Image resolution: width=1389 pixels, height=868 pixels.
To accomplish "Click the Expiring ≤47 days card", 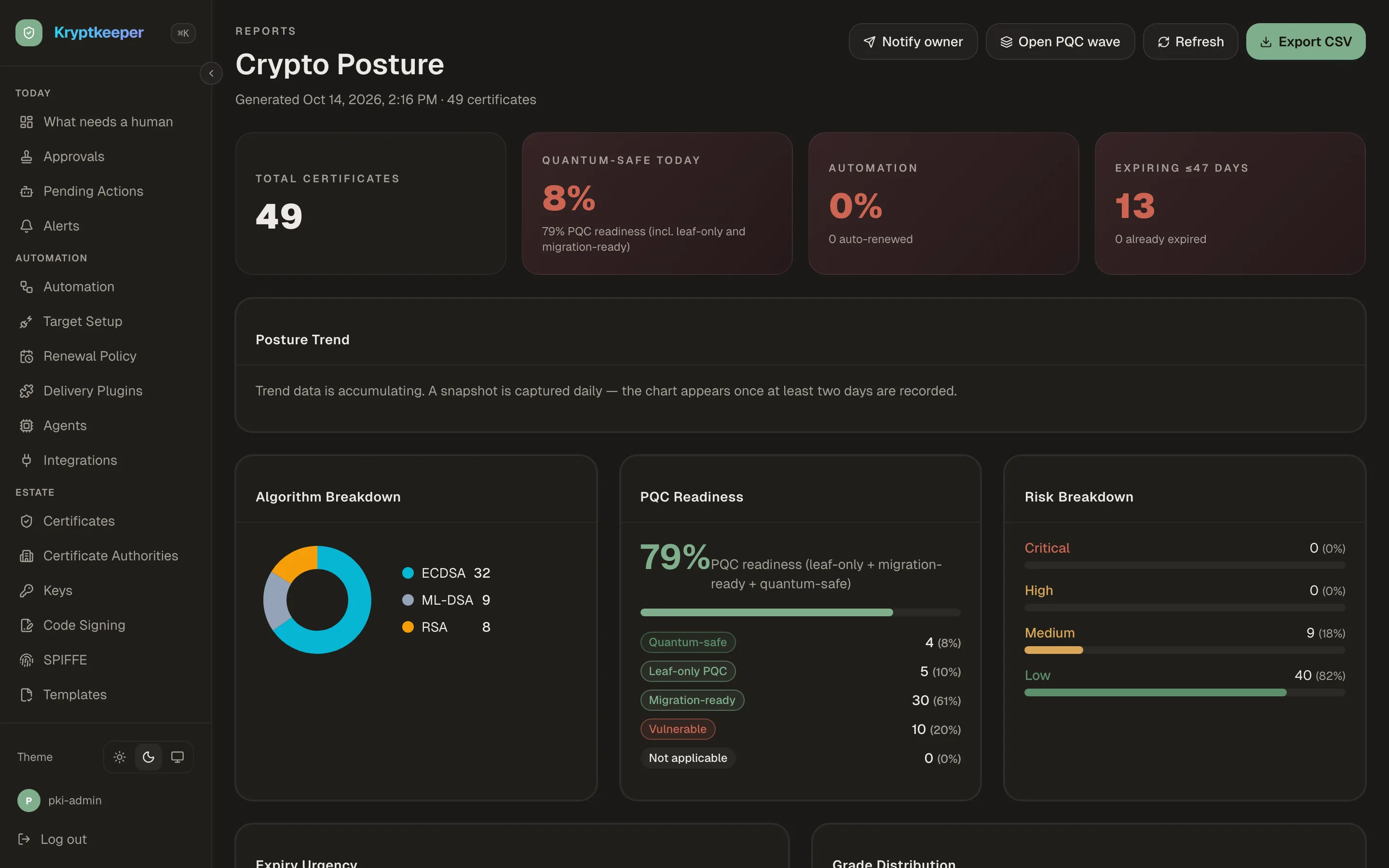I will coord(1230,203).
